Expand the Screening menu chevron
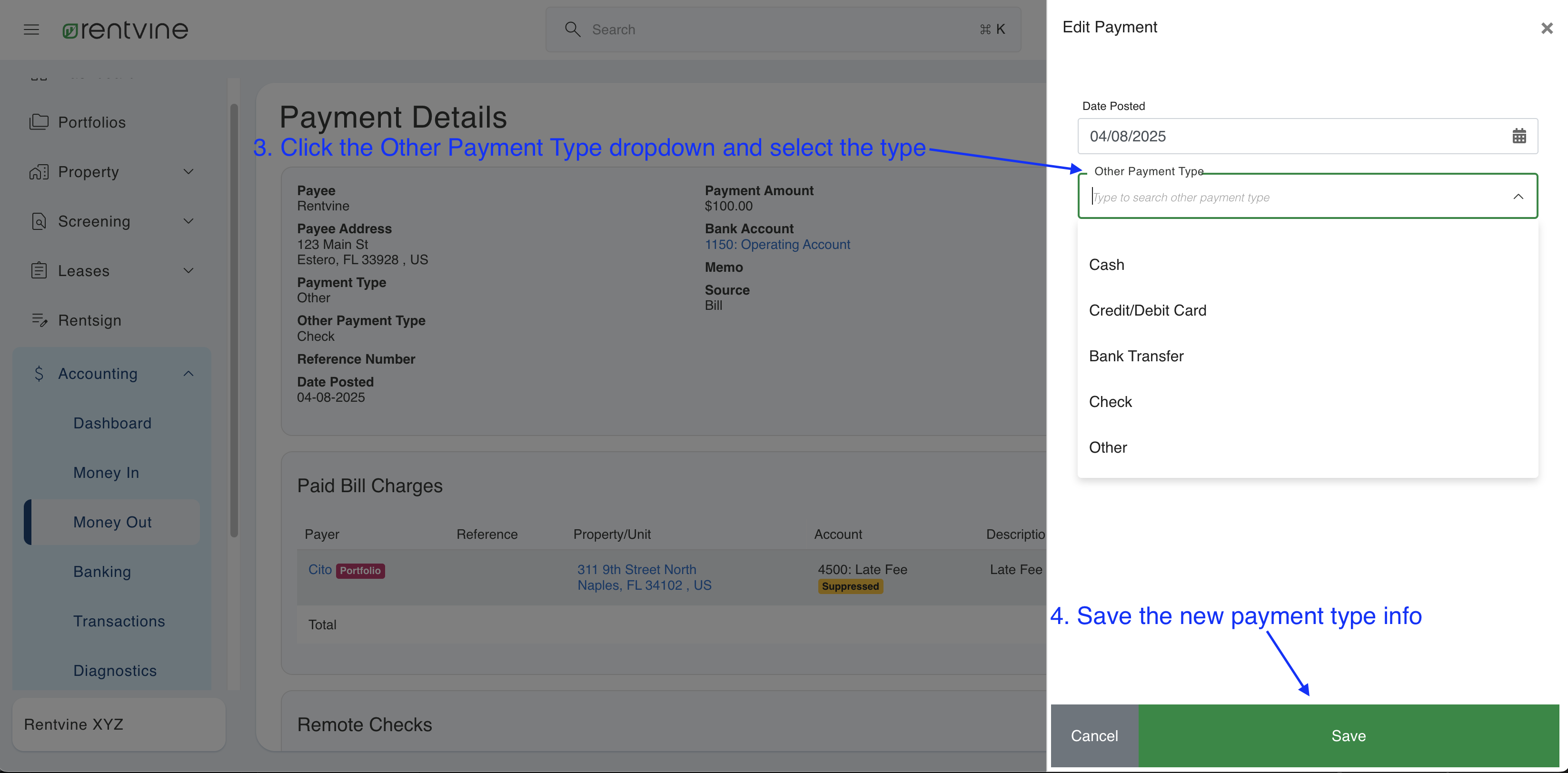This screenshot has height=773, width=1568. 189,221
